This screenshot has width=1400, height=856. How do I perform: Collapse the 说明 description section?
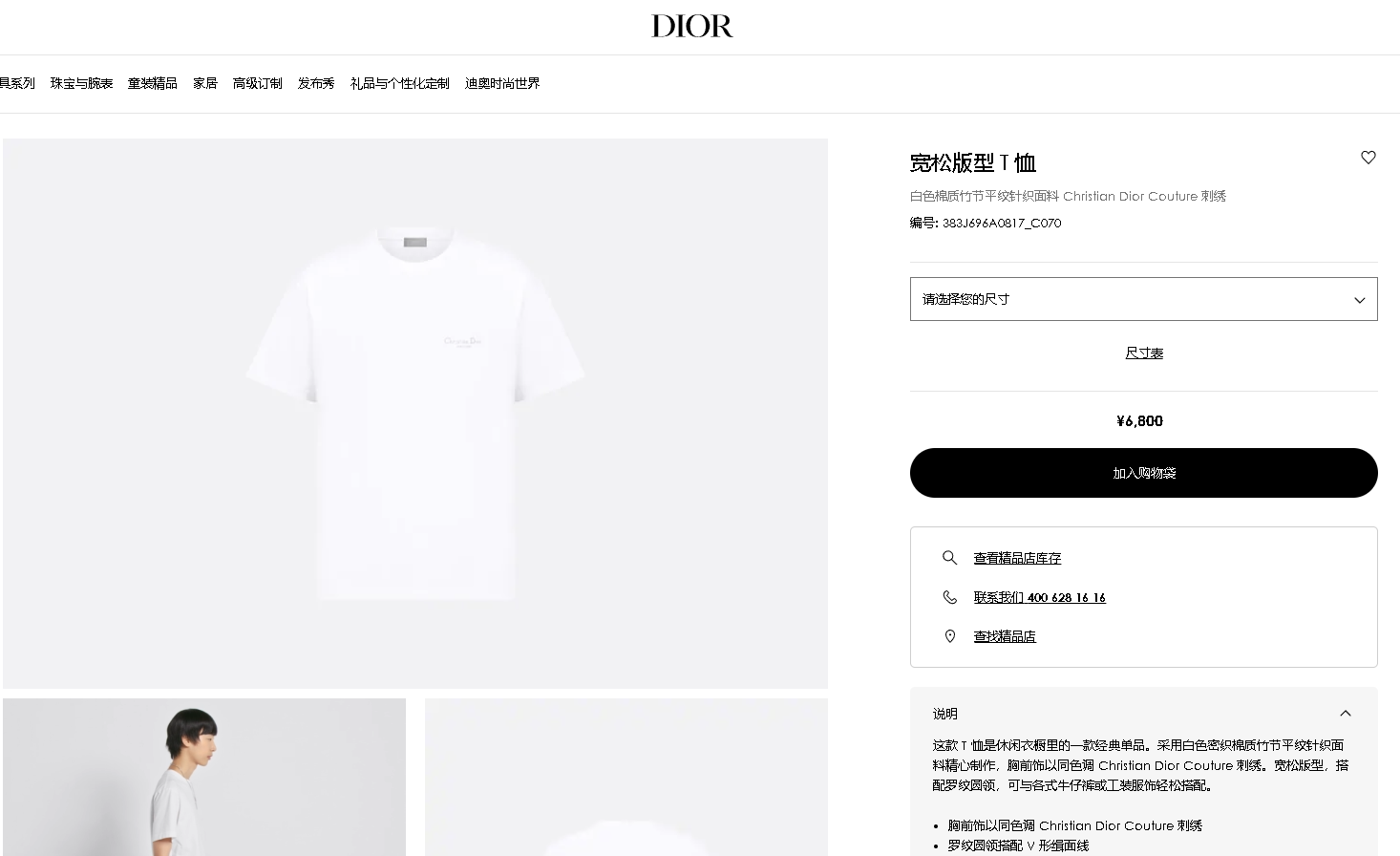click(1346, 714)
